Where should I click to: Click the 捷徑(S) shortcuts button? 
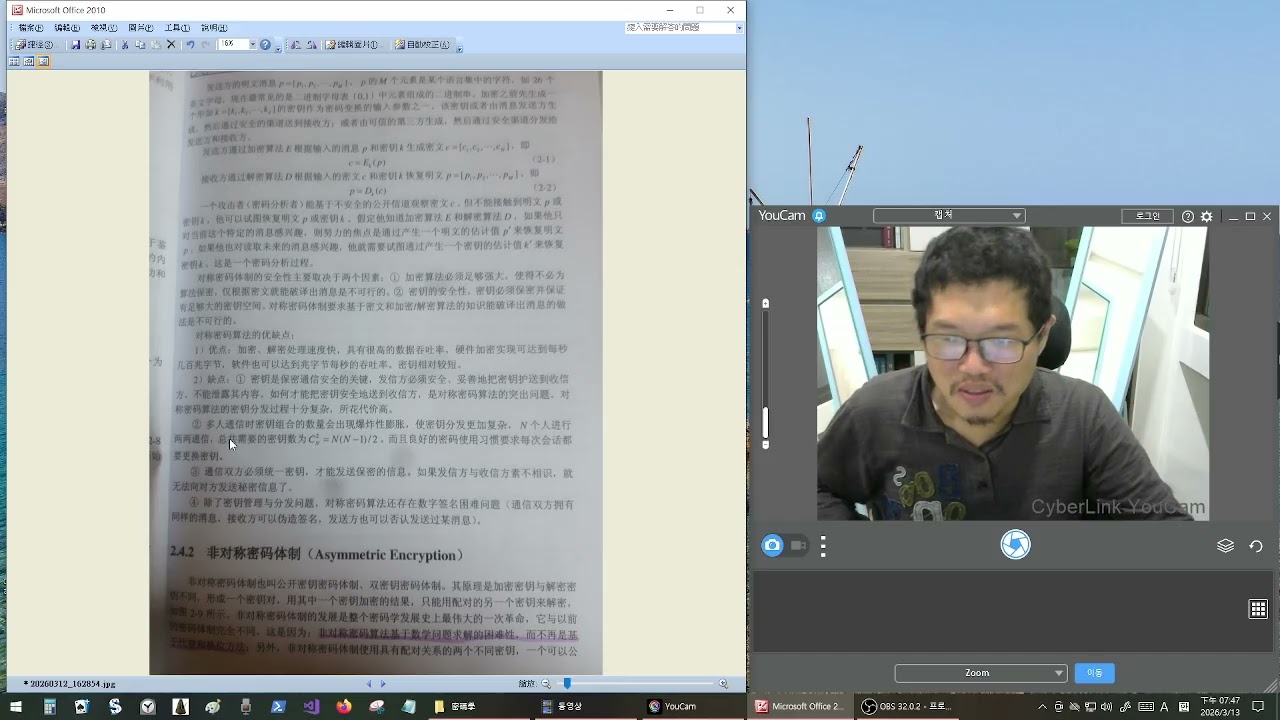(36, 45)
